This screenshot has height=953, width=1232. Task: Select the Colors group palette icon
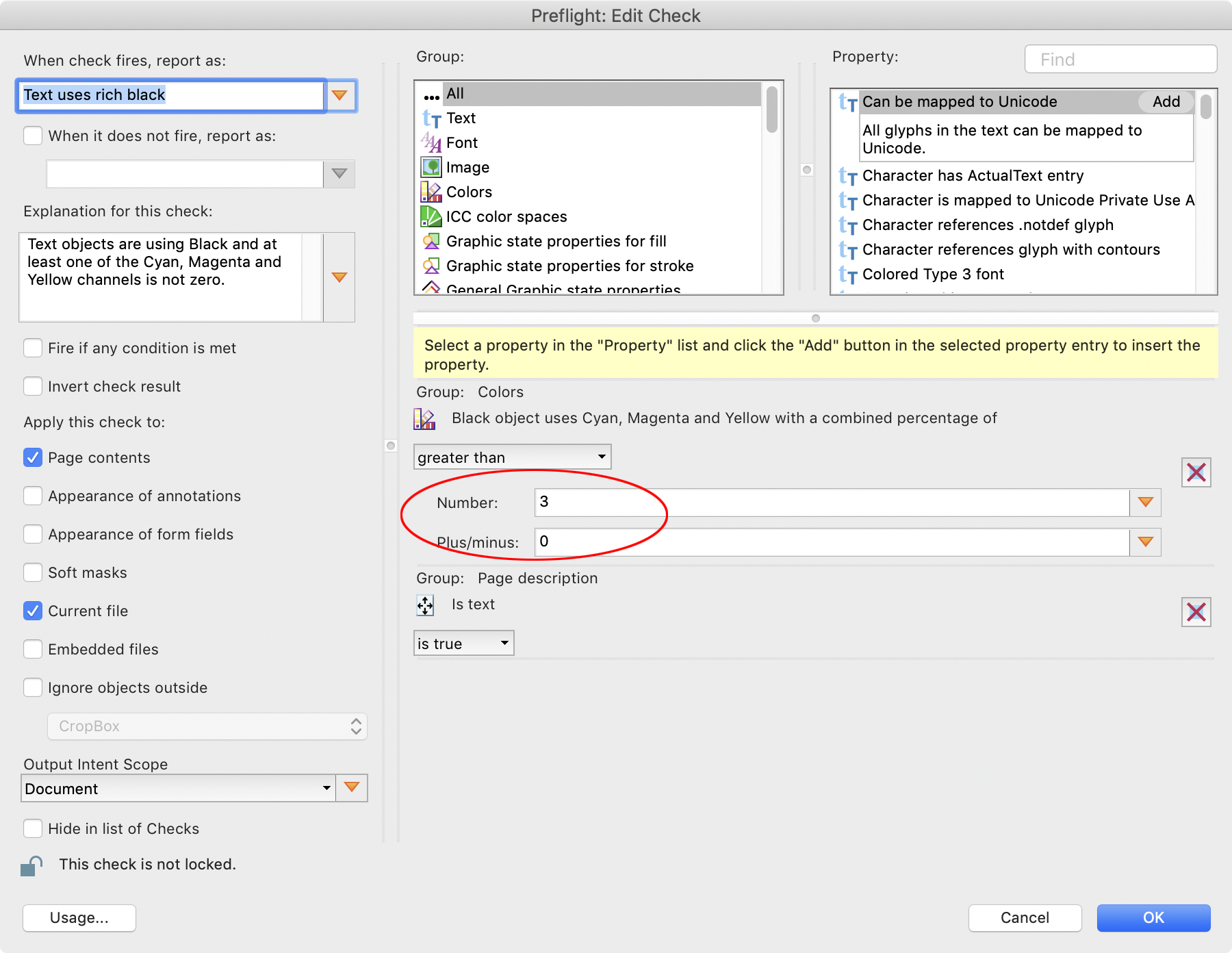[x=431, y=192]
